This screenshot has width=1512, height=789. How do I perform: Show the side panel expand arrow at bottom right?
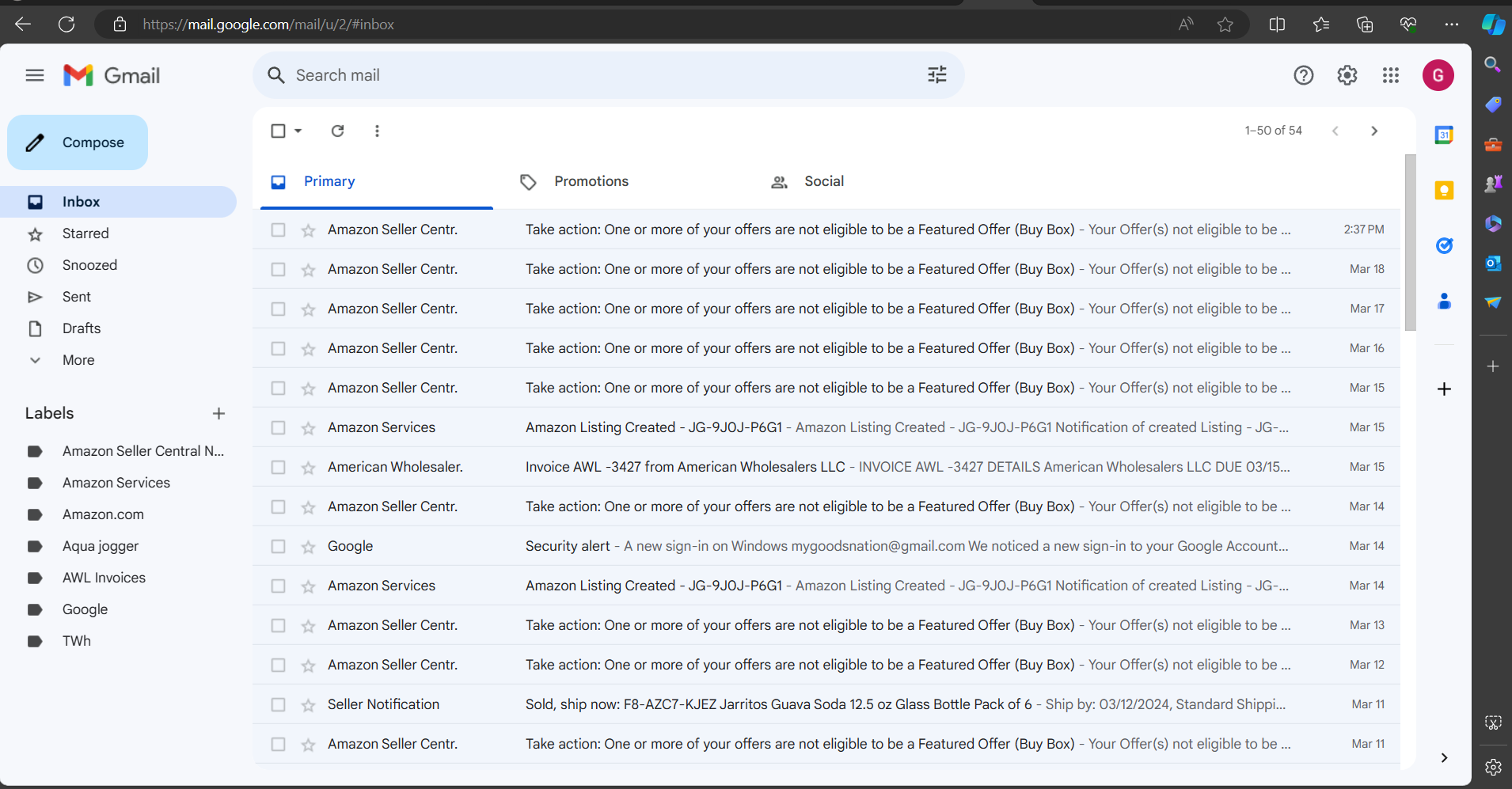click(1444, 757)
